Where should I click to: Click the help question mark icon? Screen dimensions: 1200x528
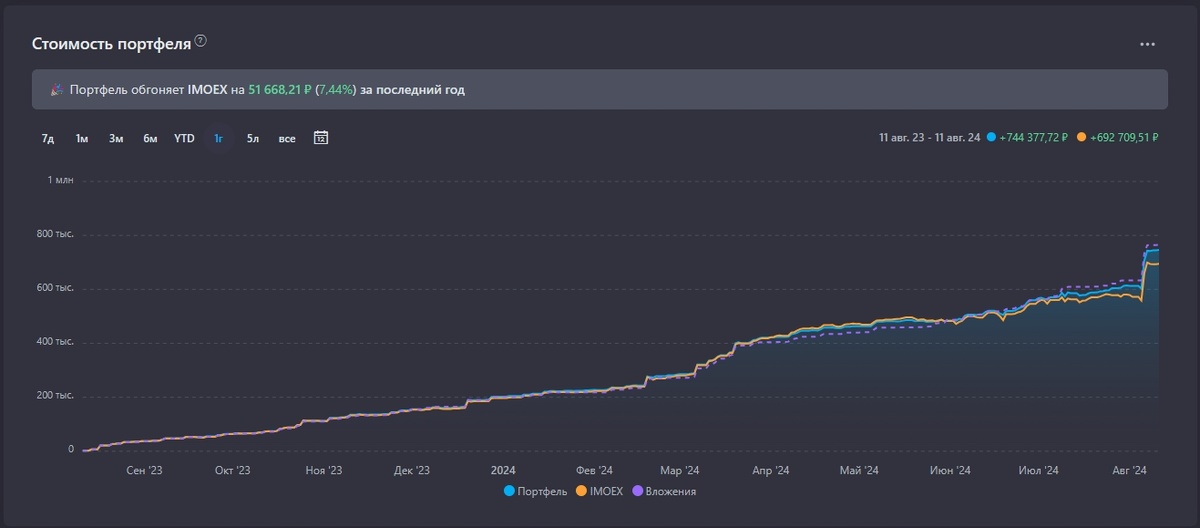[200, 41]
